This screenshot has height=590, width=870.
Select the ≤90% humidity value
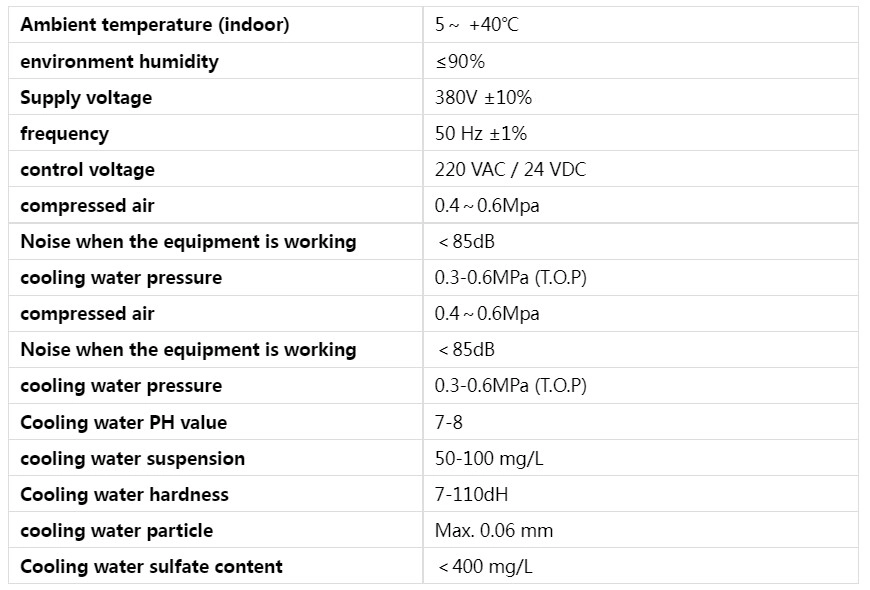[460, 61]
